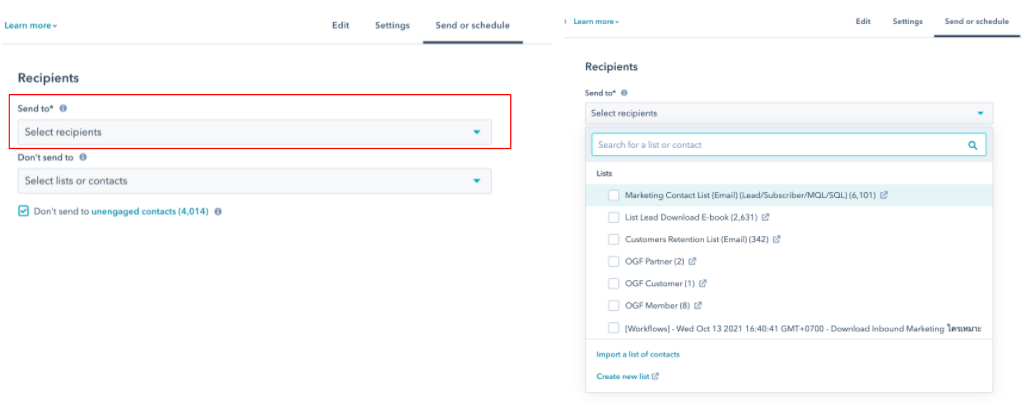Open left Select recipients dropdown
This screenshot has width=1022, height=403.
254,132
